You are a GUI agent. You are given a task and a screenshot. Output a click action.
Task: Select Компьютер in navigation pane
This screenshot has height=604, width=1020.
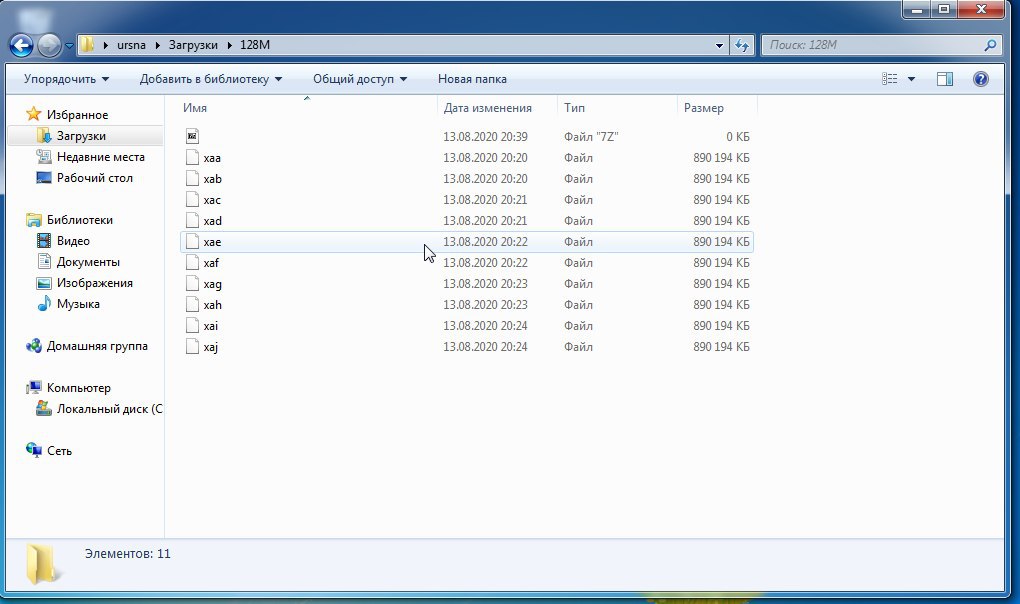coord(79,387)
